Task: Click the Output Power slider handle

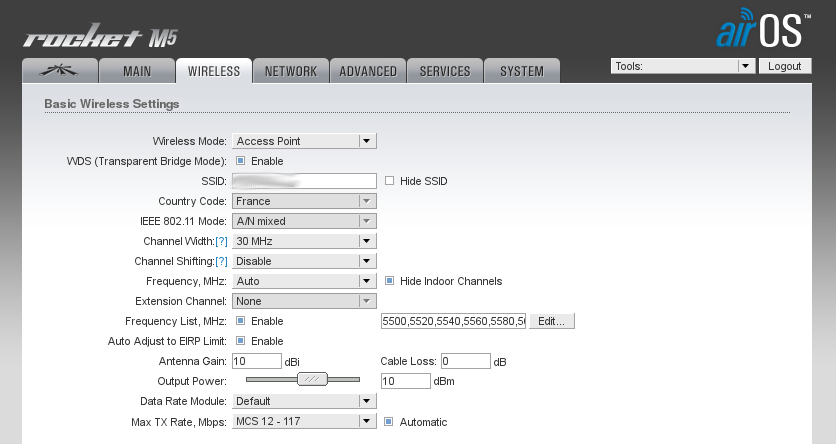Action: click(313, 380)
